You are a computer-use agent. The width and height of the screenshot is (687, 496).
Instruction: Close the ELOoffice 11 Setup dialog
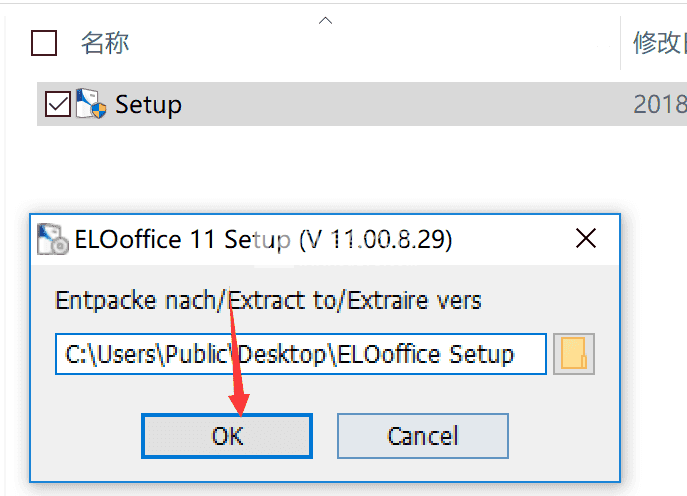click(x=586, y=238)
